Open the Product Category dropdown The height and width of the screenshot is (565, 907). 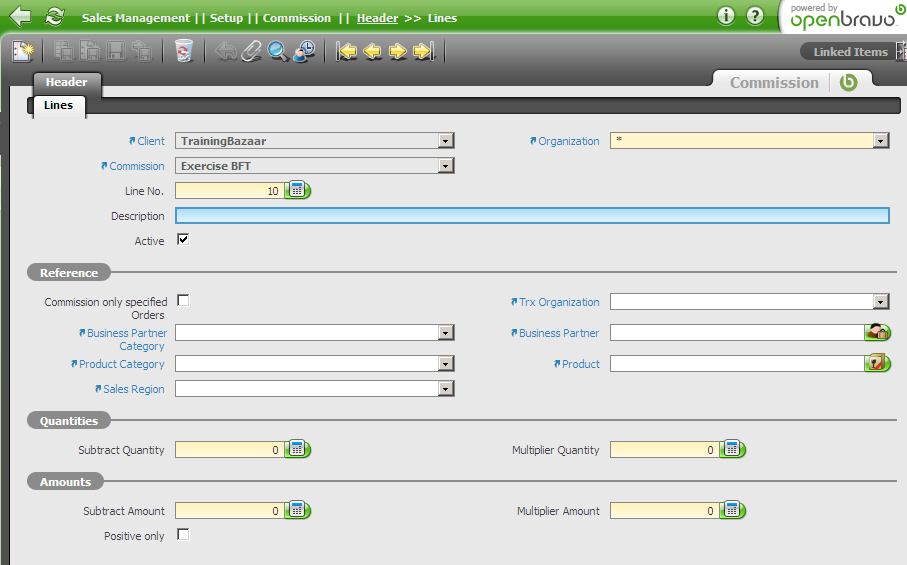tap(446, 364)
